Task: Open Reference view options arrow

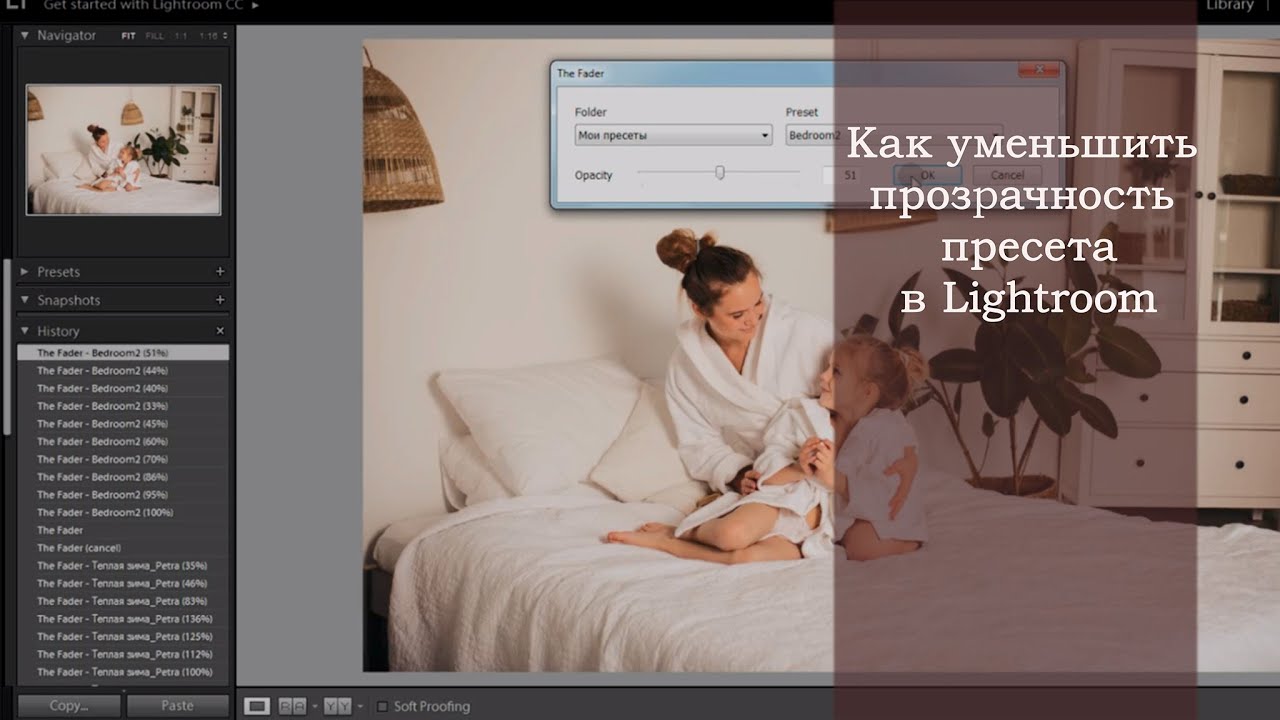Action: (315, 707)
